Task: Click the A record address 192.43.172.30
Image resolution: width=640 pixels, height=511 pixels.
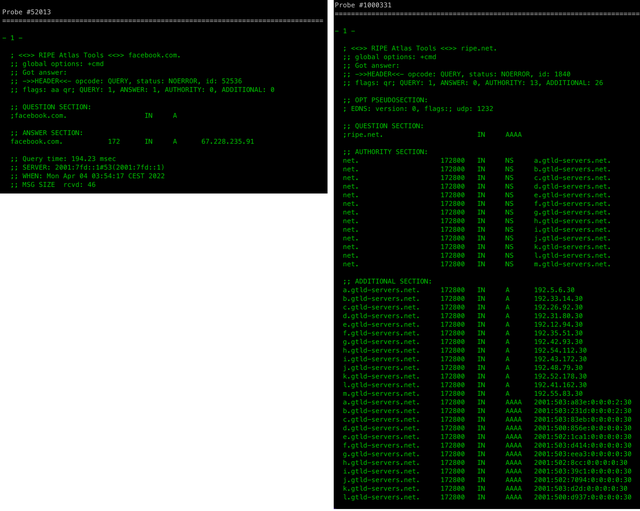Action: coord(560,359)
